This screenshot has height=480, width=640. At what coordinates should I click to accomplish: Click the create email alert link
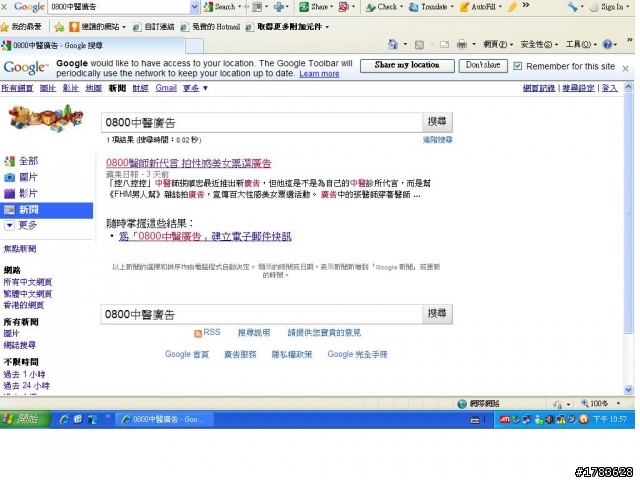205,236
